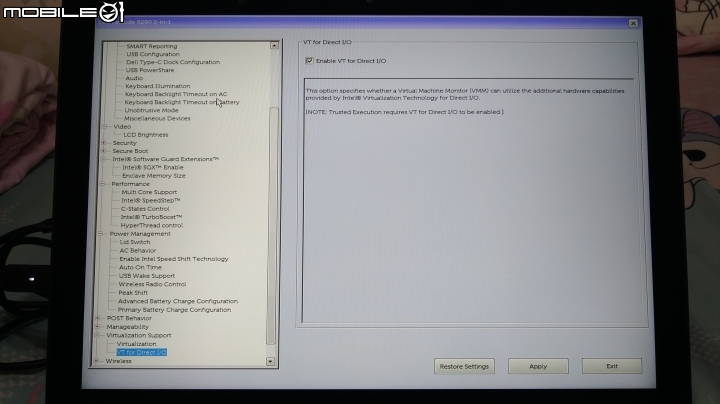Screen dimensions: 720x404
Task: Open USB Wake Support
Action: 146,276
